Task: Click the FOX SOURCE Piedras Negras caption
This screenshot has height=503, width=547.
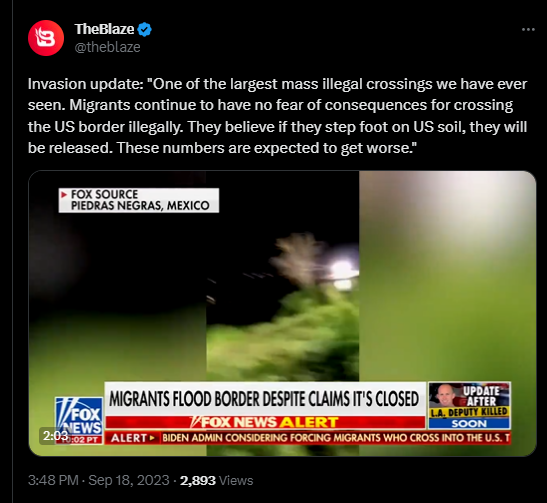Action: click(x=139, y=200)
